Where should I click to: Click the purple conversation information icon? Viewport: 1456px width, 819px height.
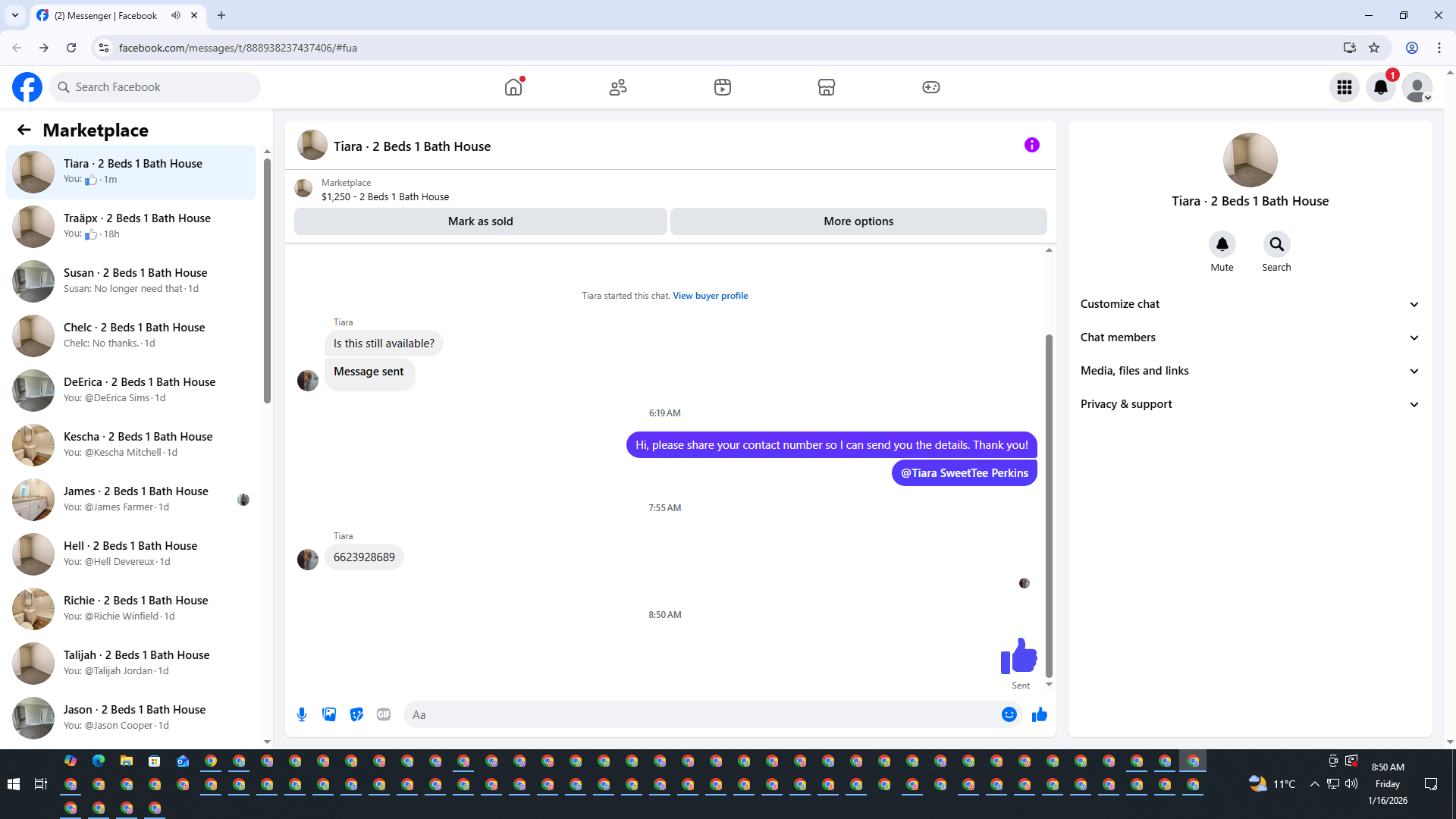pos(1031,145)
